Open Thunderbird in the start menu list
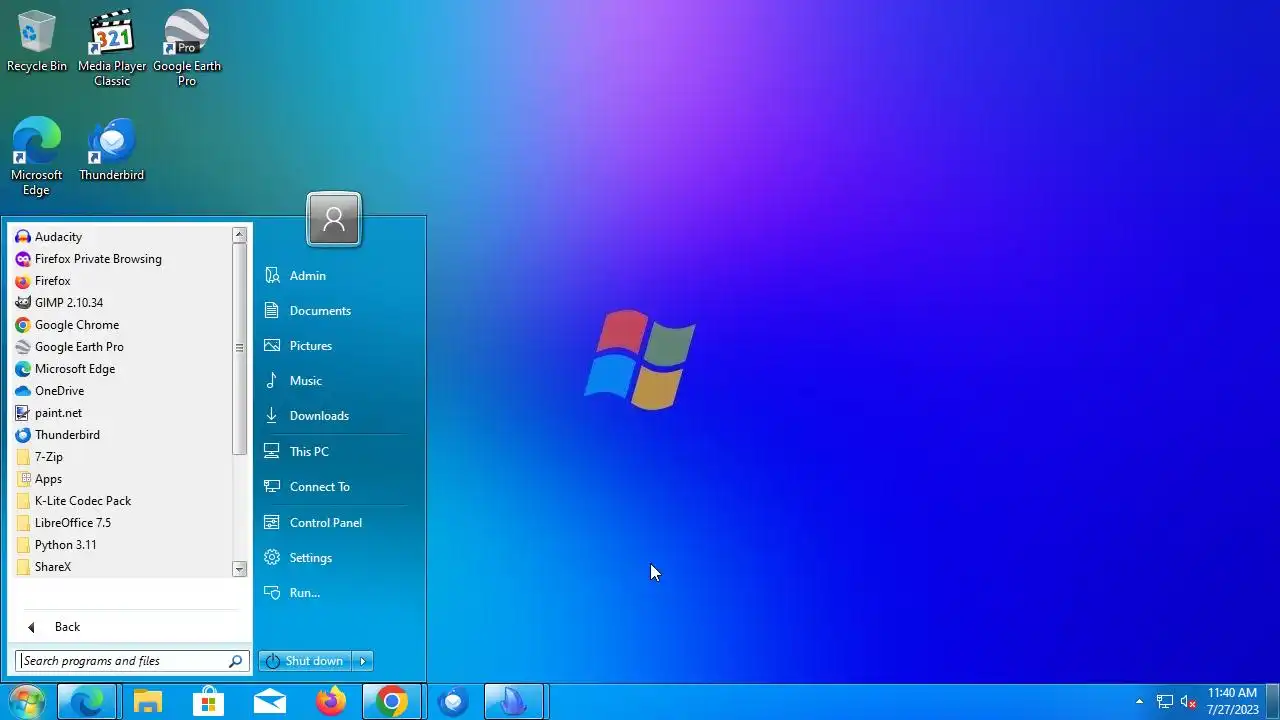The width and height of the screenshot is (1280, 720). (121, 435)
